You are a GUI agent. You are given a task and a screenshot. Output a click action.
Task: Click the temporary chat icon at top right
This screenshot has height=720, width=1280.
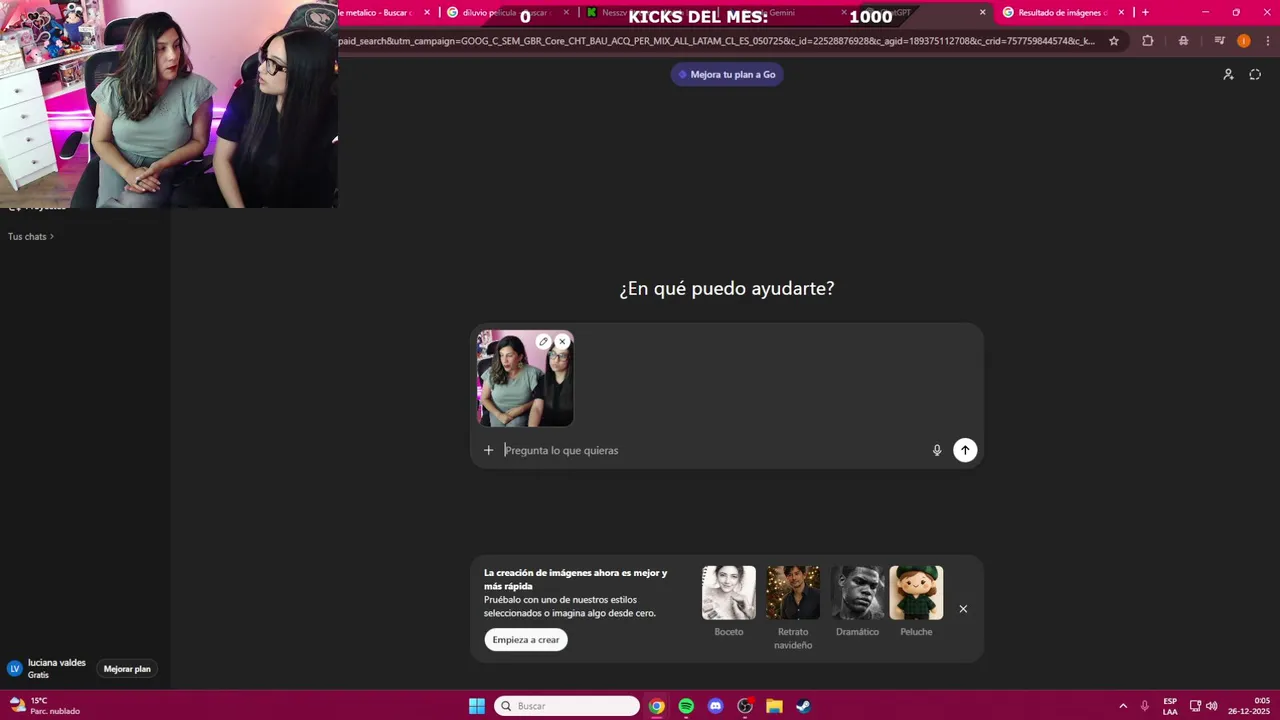click(1255, 74)
